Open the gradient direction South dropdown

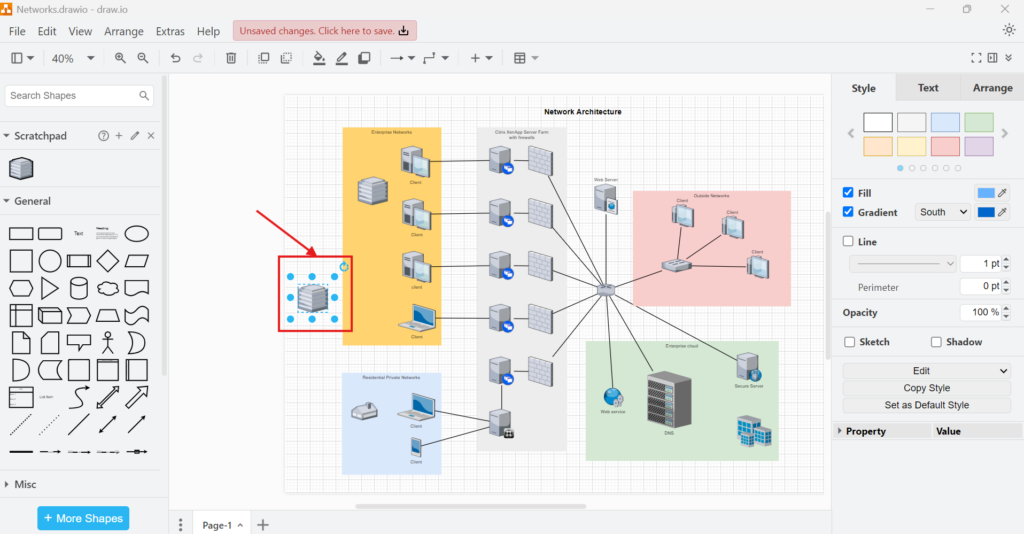[x=944, y=212]
